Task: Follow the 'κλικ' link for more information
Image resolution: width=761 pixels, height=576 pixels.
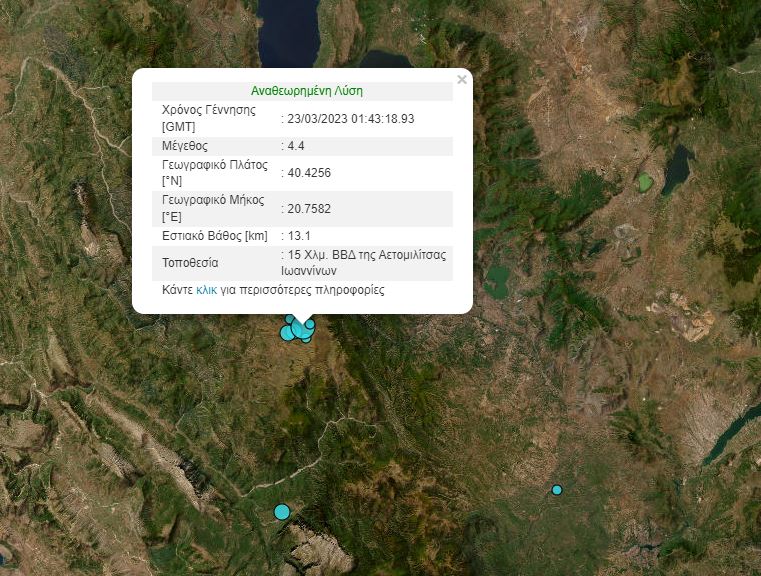Action: [206, 290]
